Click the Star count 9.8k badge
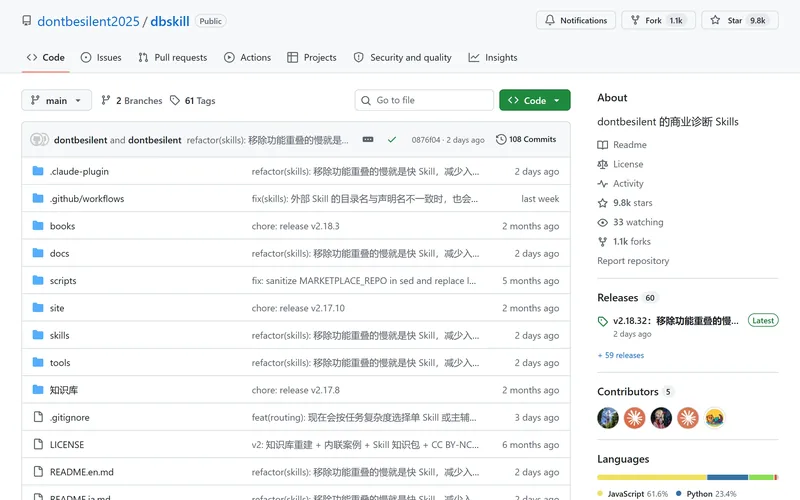Viewport: 800px width, 500px height. 758,20
